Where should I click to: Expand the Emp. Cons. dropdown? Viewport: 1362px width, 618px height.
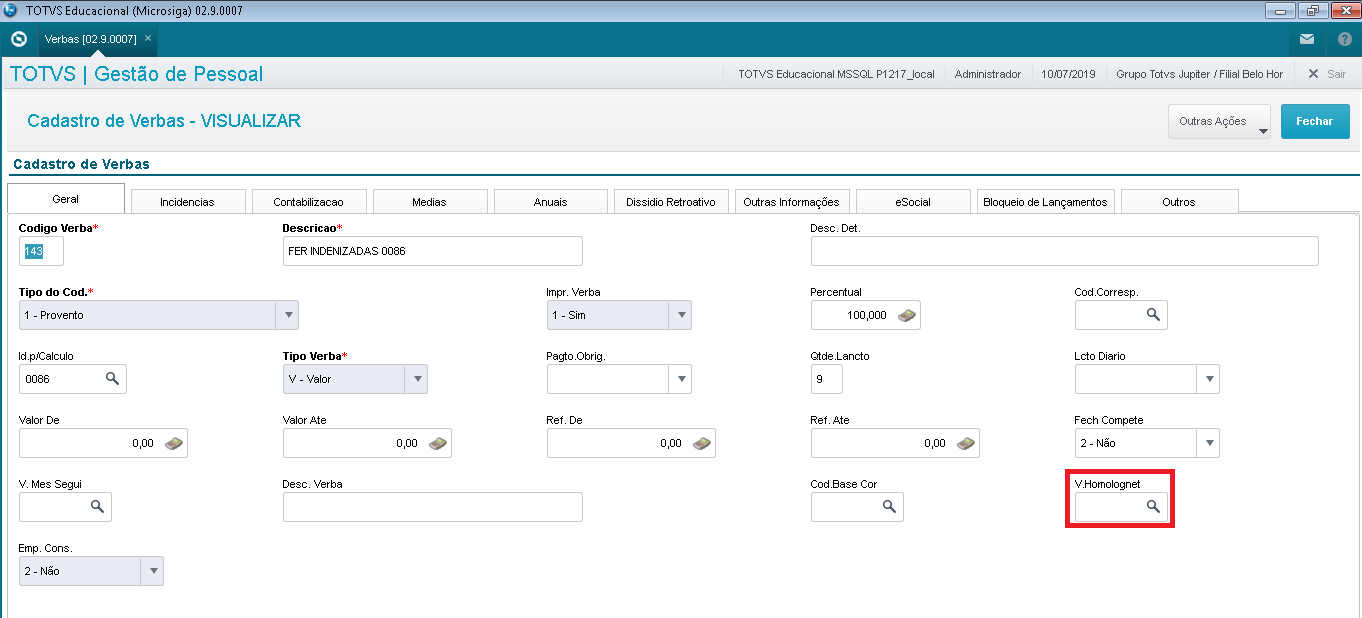click(152, 571)
